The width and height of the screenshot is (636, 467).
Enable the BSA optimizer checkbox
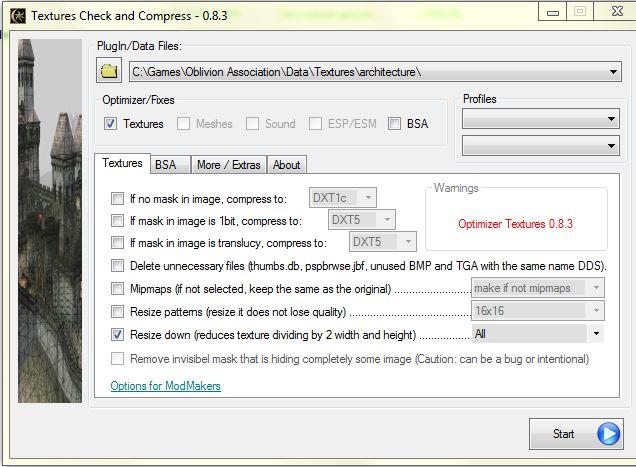(395, 124)
